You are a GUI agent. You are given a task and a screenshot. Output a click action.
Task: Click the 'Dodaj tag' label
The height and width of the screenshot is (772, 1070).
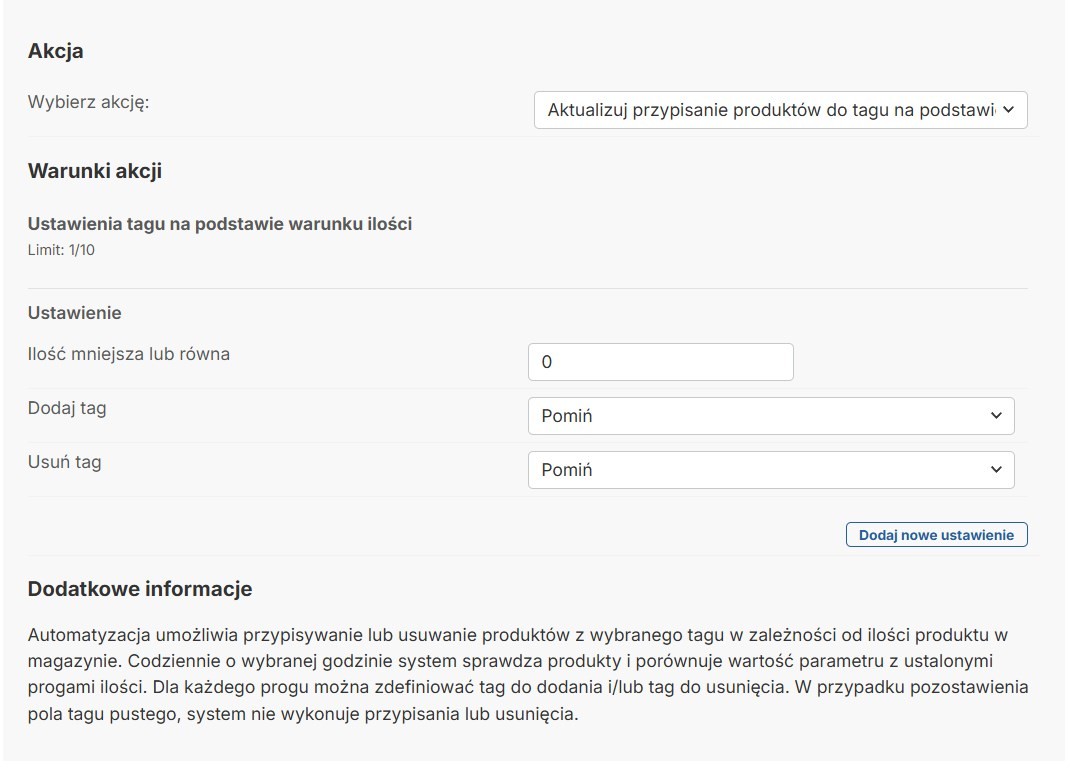click(x=67, y=408)
